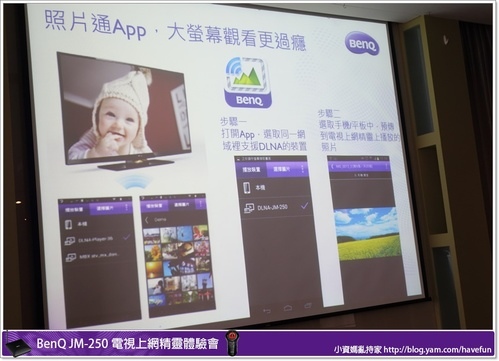Tap the field-and-sky landscape photo
The image size is (499, 361).
click(367, 233)
